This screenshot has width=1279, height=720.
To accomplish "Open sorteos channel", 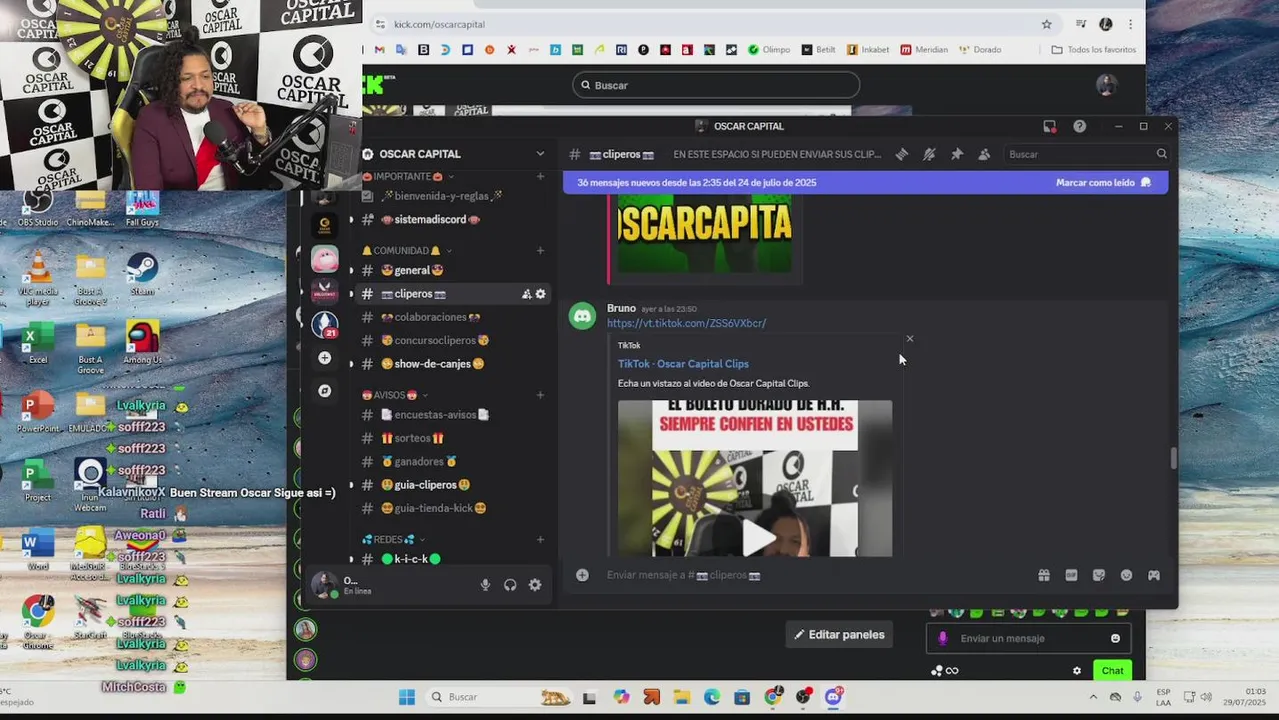I will [453, 438].
